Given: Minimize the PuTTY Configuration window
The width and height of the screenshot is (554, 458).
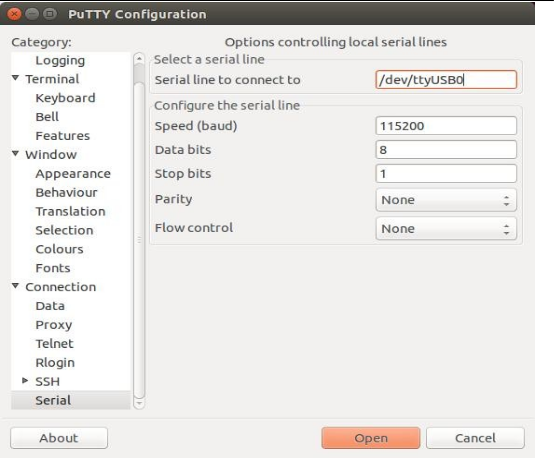Looking at the screenshot, I should click(x=32, y=14).
